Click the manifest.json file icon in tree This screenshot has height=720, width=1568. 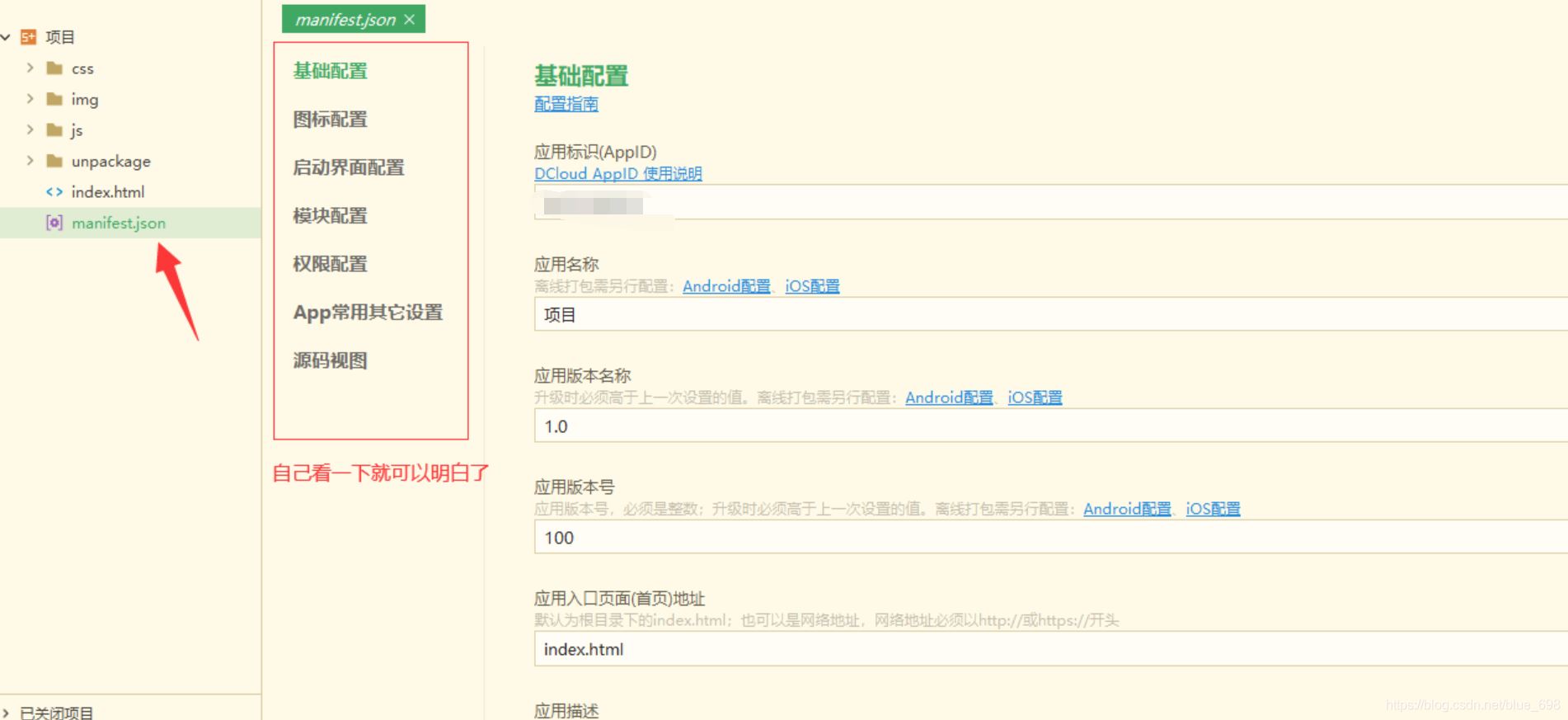[x=54, y=223]
